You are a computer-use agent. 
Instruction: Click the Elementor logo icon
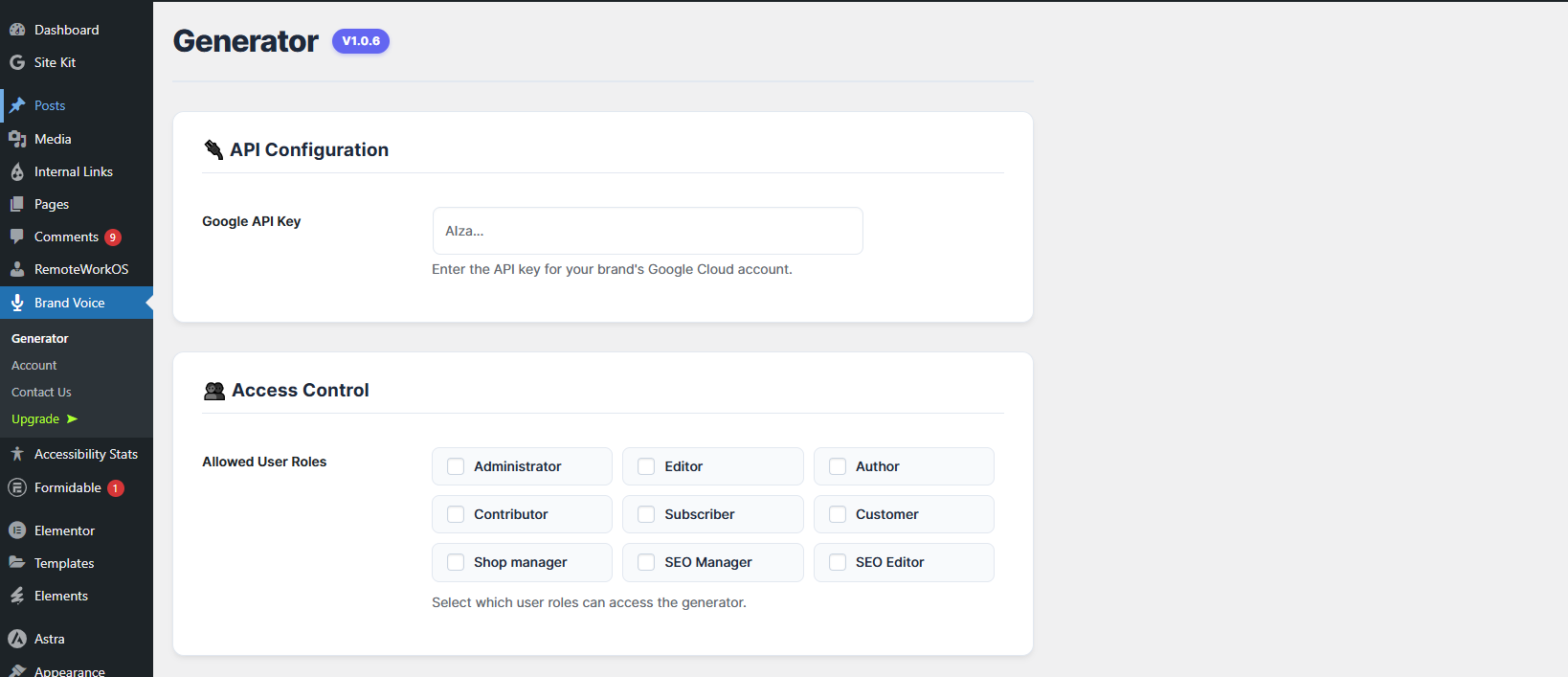click(17, 530)
